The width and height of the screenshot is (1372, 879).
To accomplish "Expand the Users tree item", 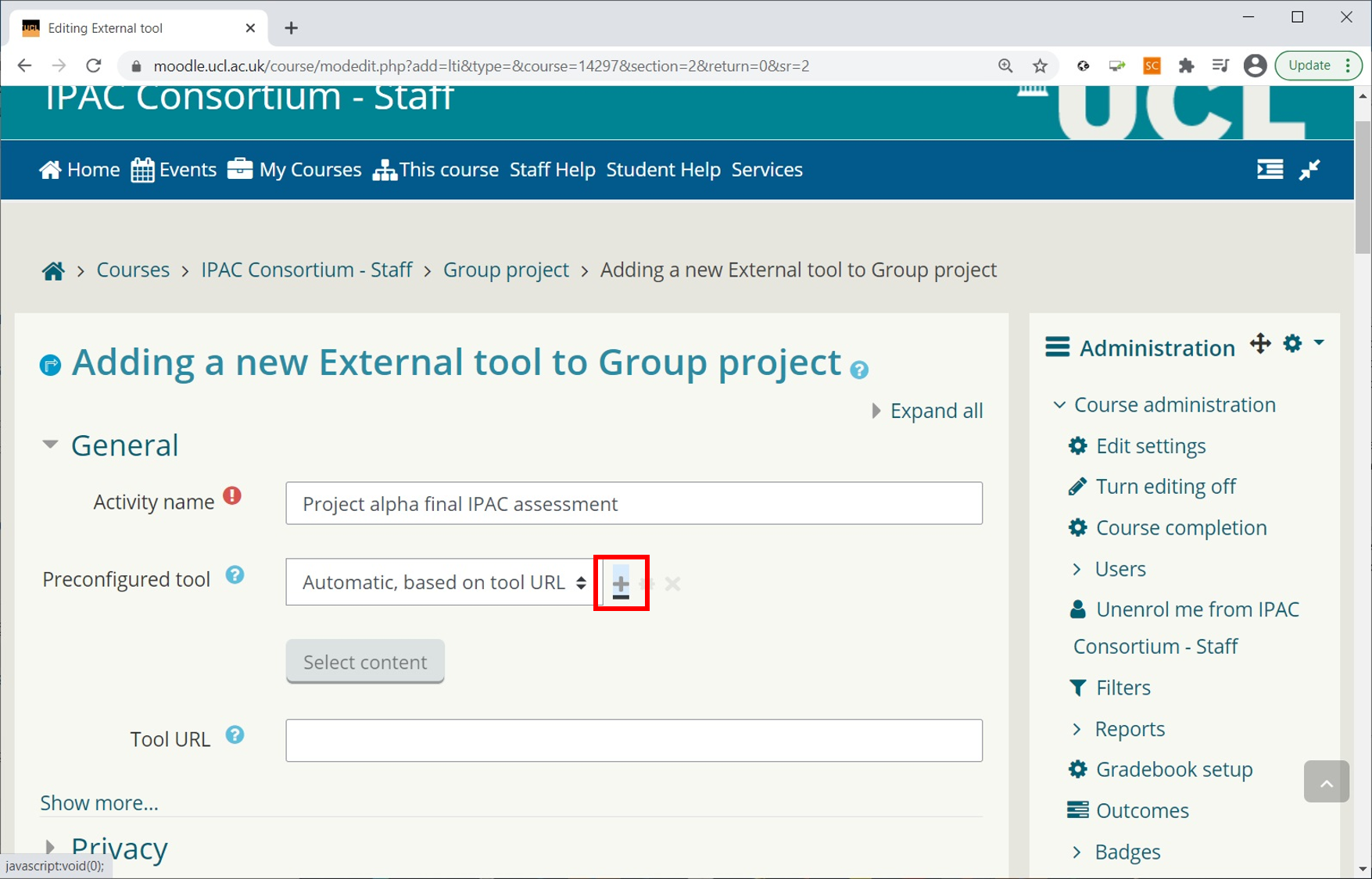I will coord(1077,569).
